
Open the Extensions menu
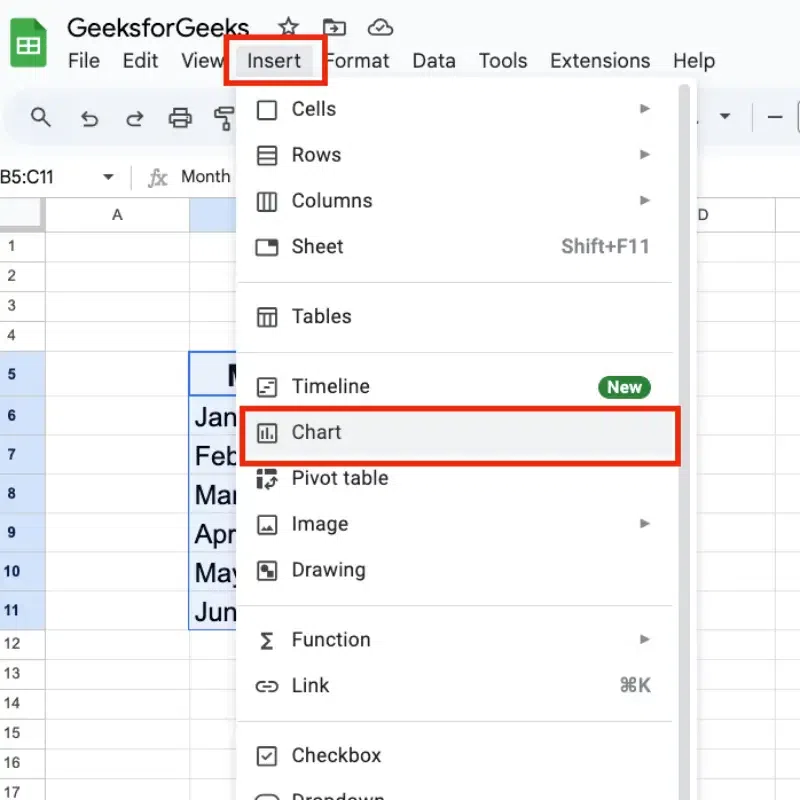pyautogui.click(x=600, y=61)
